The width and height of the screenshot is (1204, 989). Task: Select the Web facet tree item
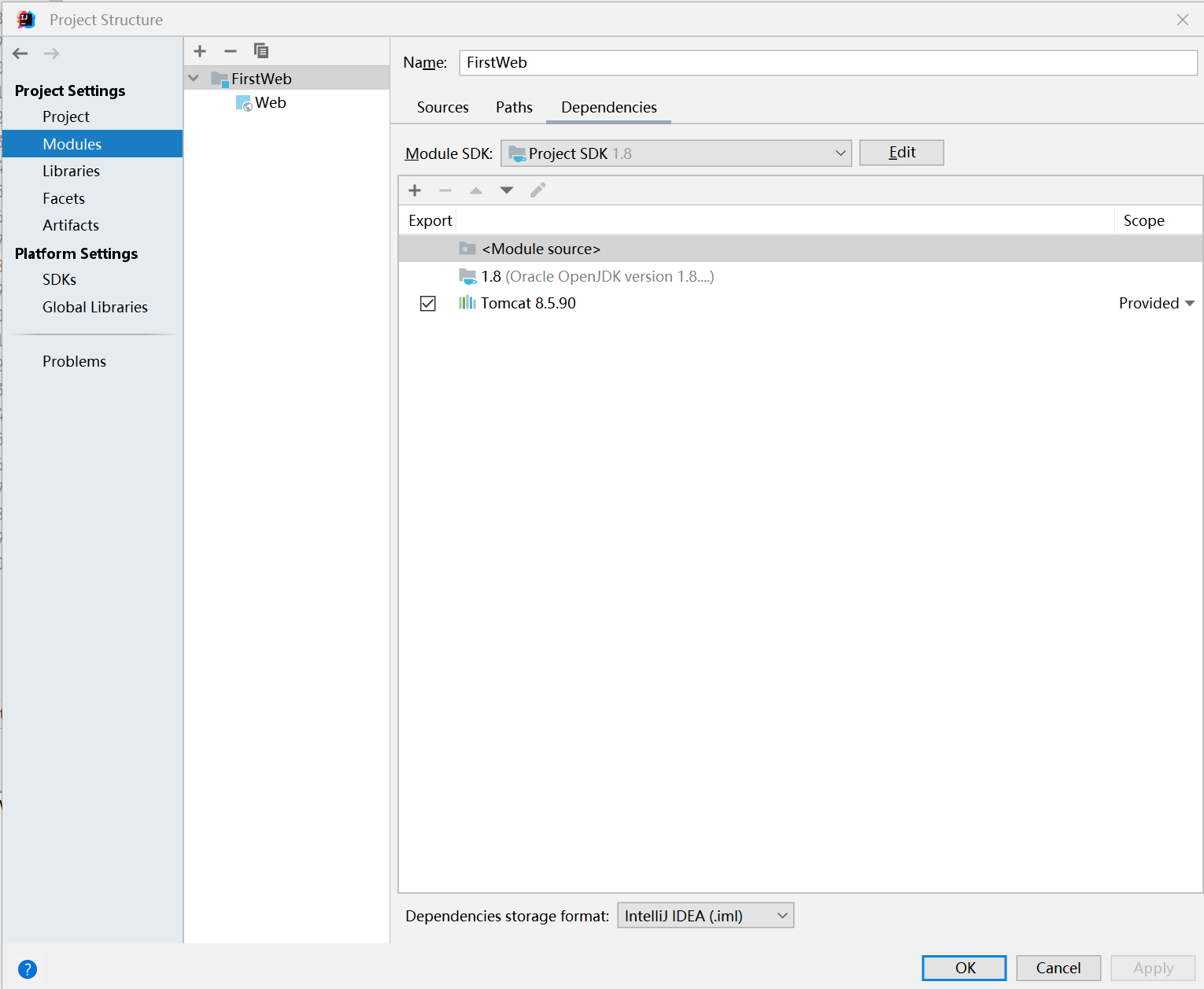pyautogui.click(x=287, y=103)
